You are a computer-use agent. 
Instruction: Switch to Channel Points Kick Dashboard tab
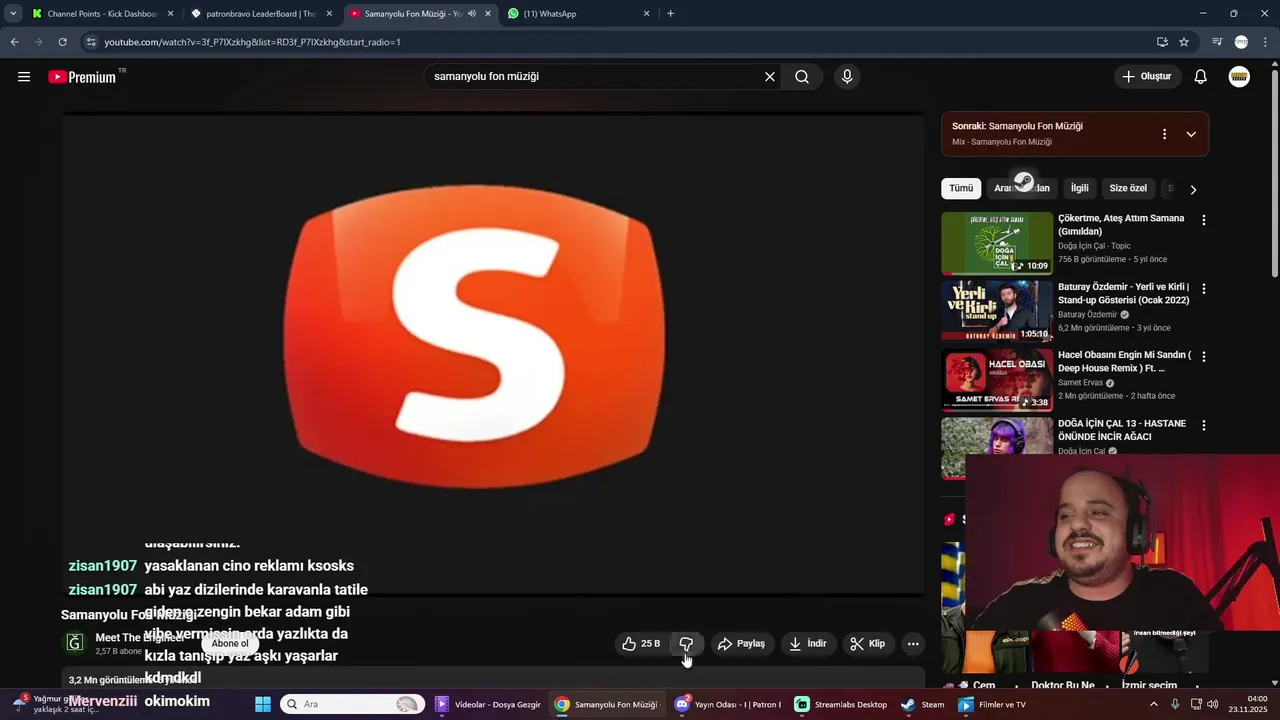(x=102, y=14)
